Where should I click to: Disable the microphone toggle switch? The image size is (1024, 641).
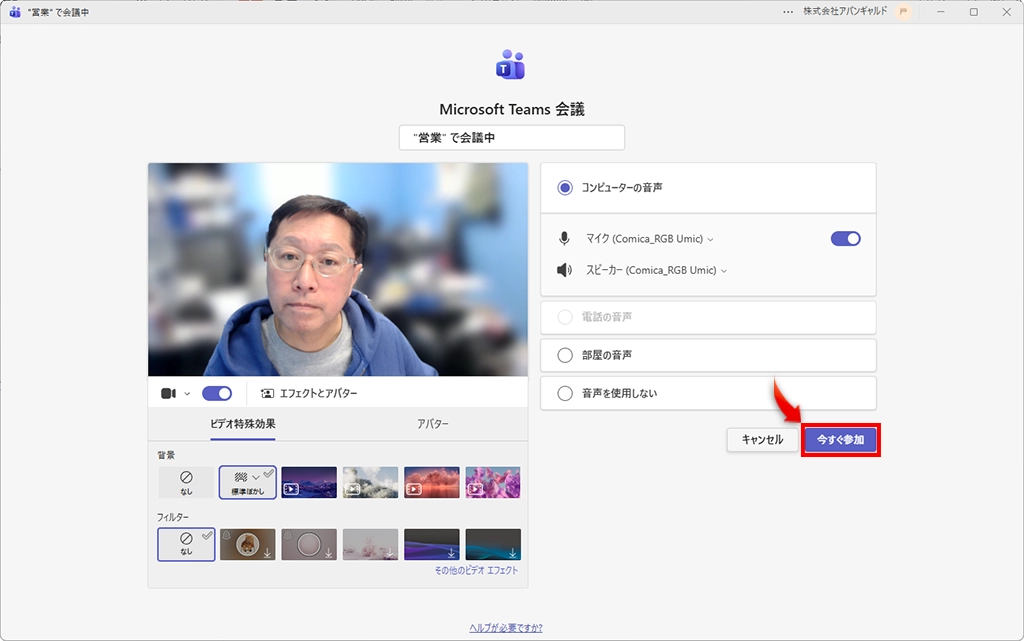pos(845,238)
